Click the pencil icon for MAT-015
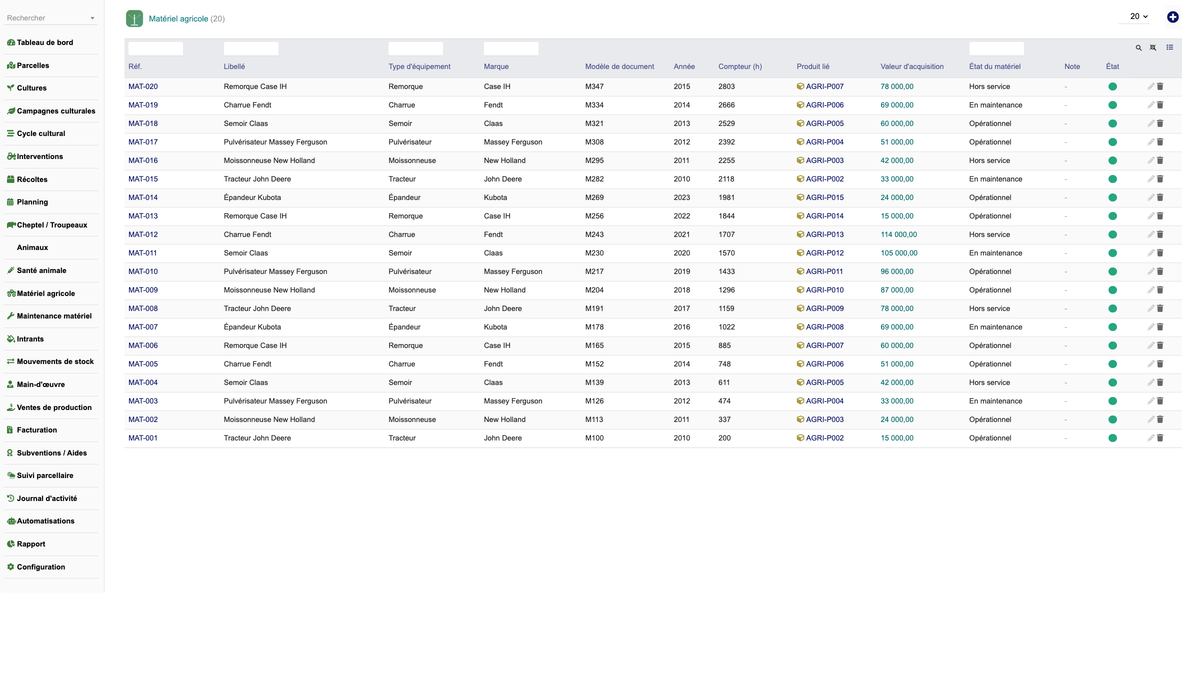Screen dimensions: 1200x675 pos(1151,179)
